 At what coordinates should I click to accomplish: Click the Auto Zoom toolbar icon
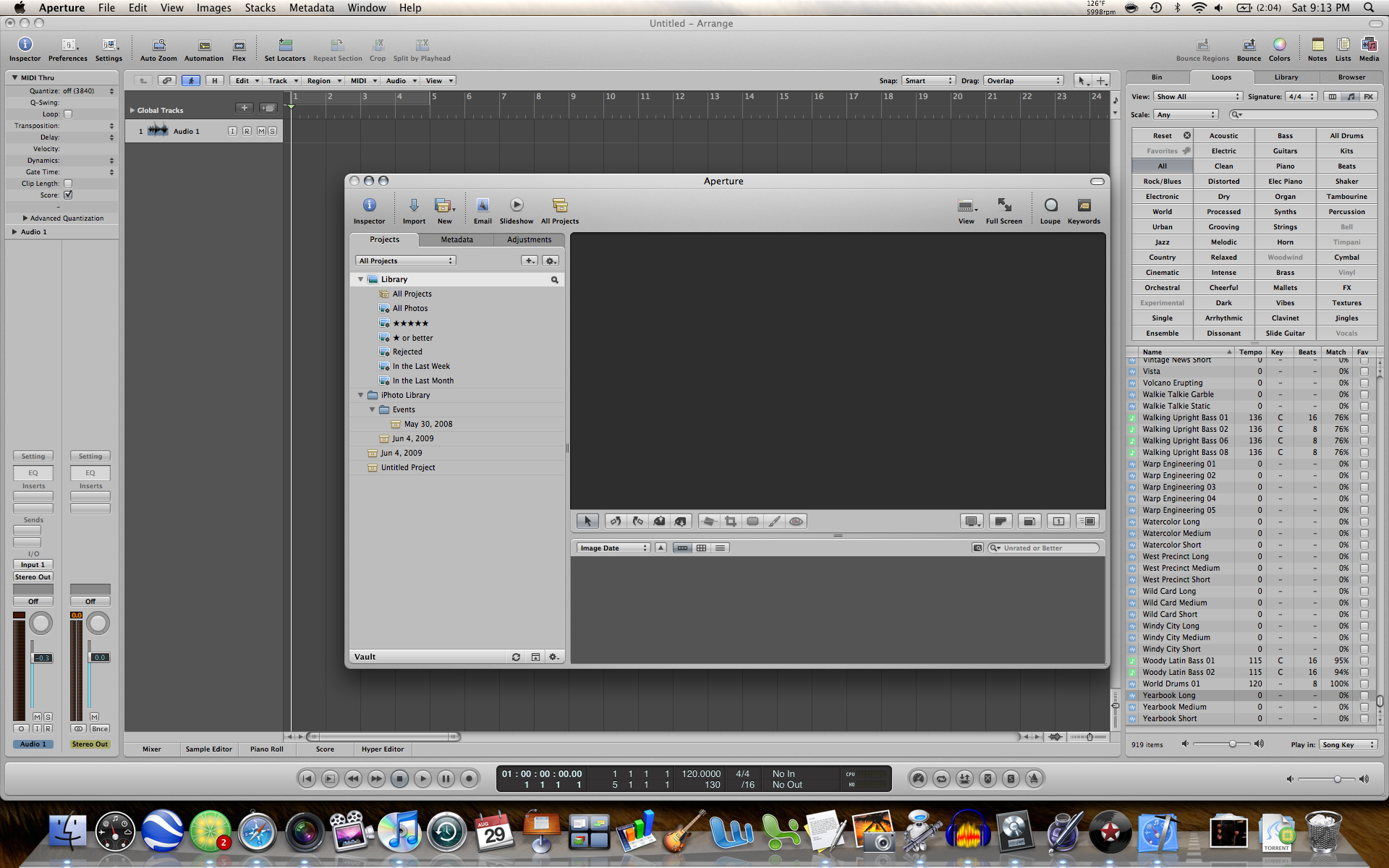pos(158,49)
